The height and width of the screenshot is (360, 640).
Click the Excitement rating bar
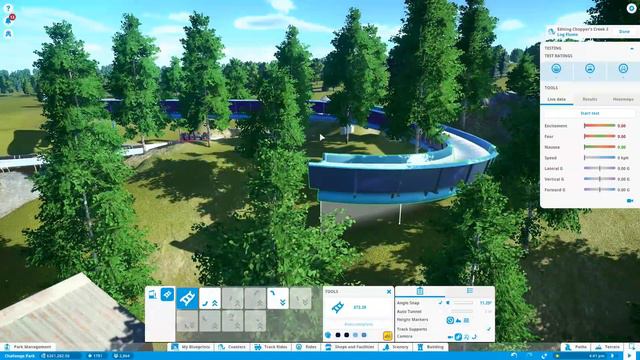coord(600,126)
